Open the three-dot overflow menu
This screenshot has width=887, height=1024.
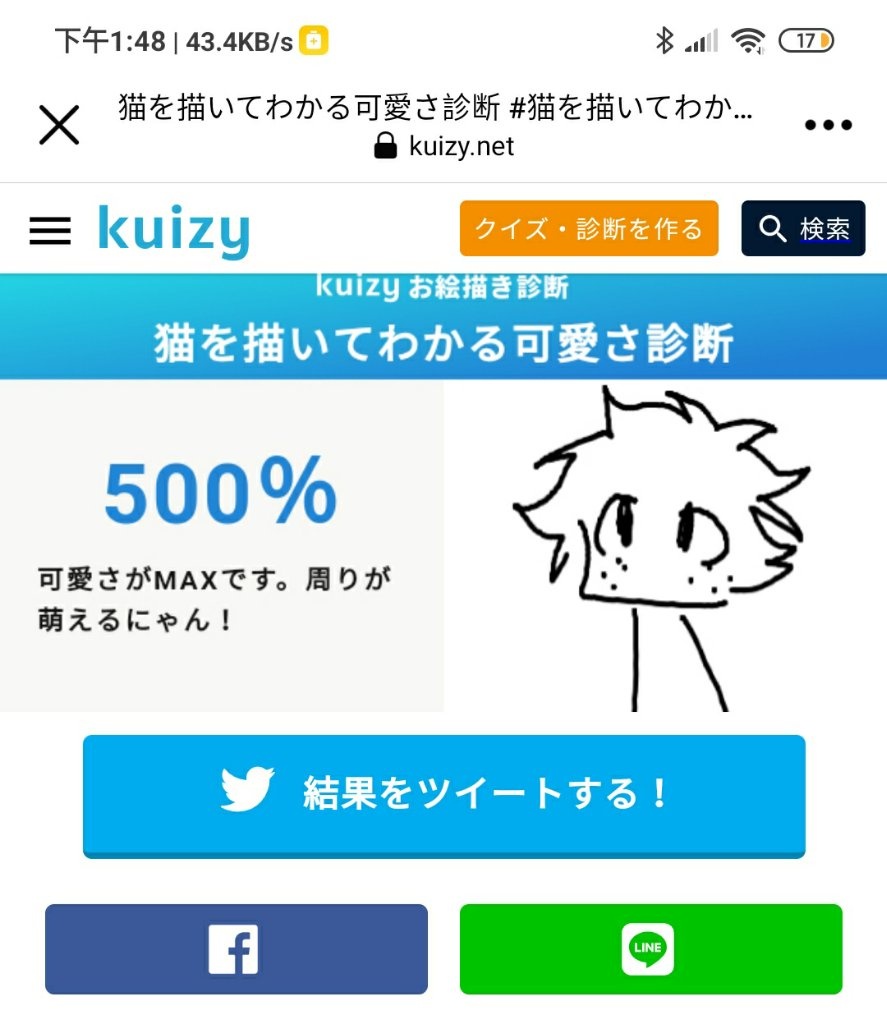(x=828, y=125)
